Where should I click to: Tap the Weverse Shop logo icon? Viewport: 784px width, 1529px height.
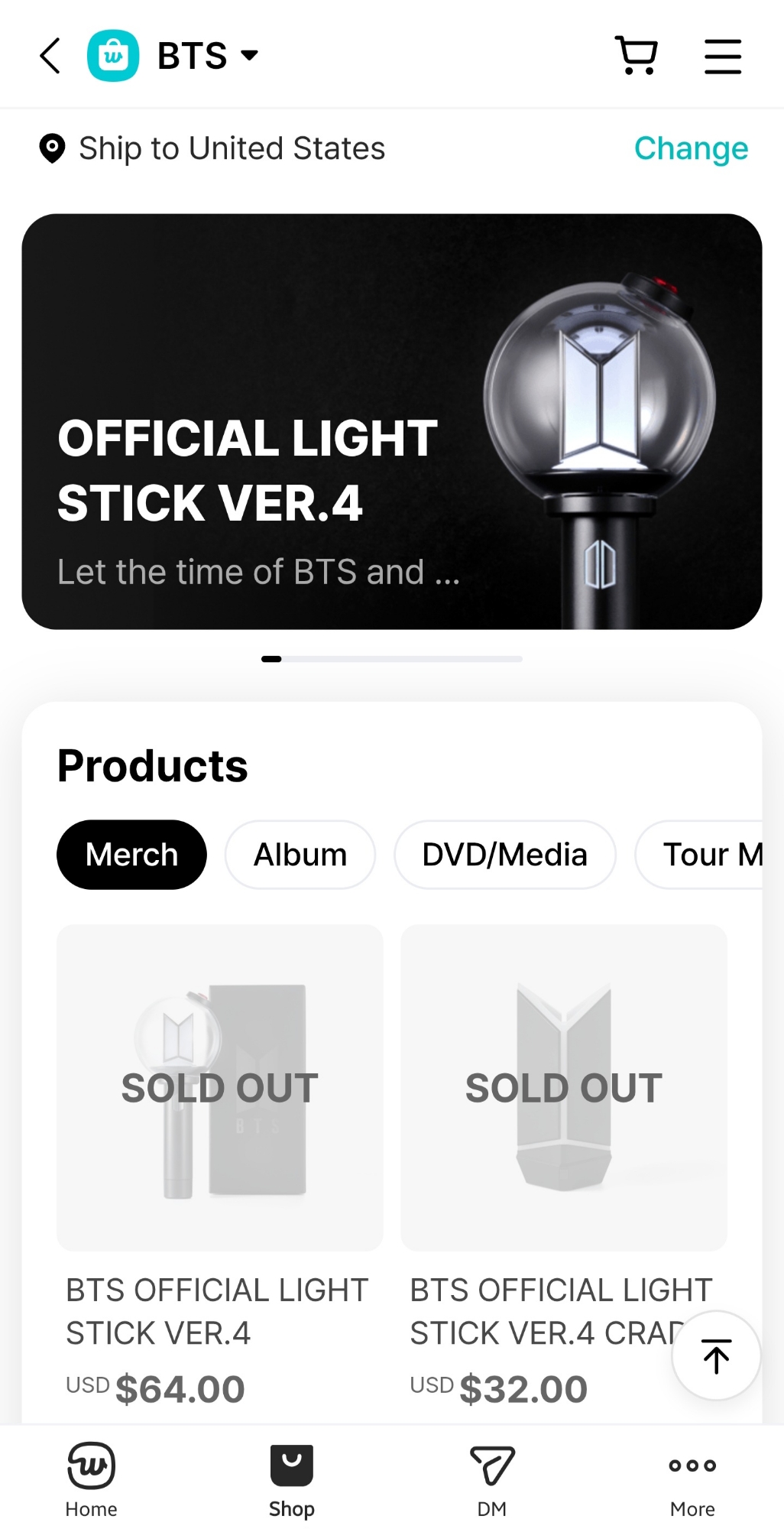click(113, 56)
